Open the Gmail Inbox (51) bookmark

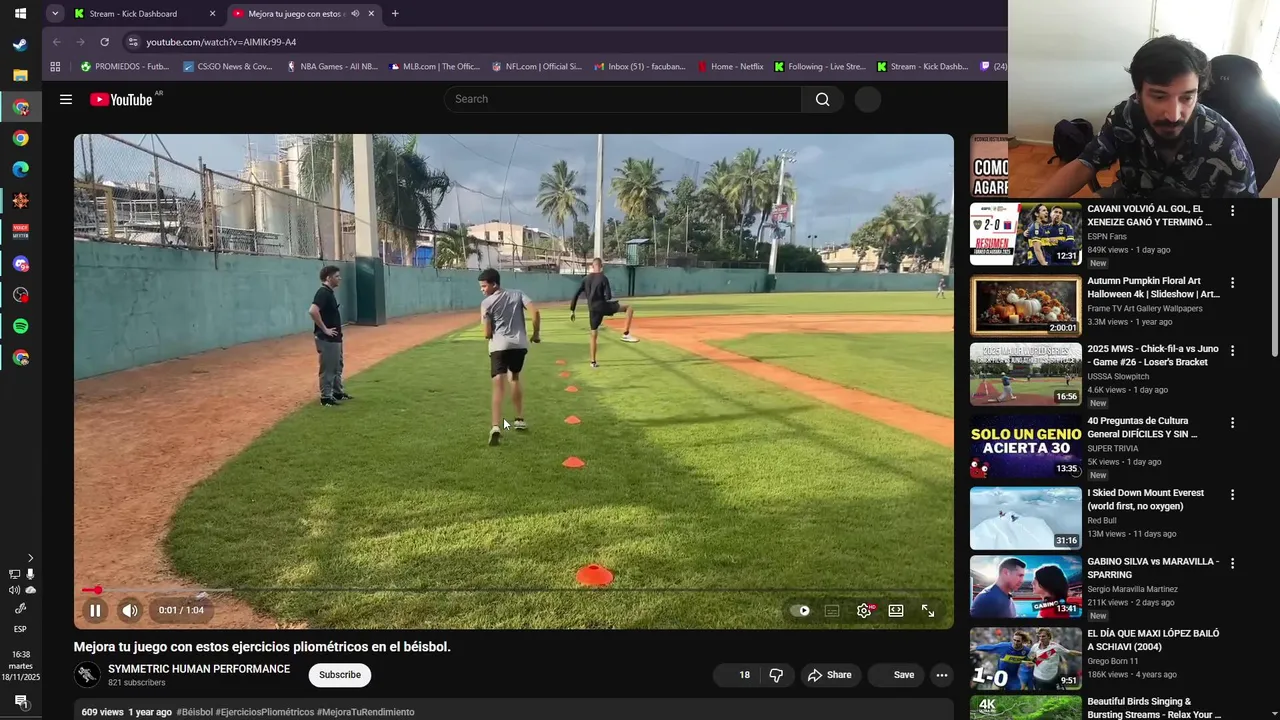[x=640, y=67]
